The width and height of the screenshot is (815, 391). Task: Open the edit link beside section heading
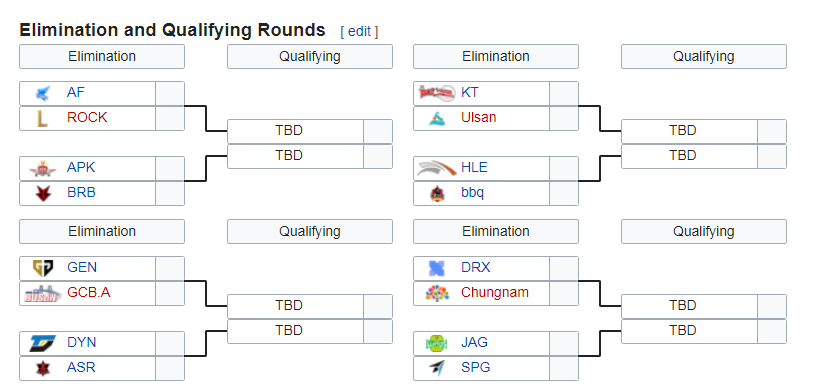[359, 32]
